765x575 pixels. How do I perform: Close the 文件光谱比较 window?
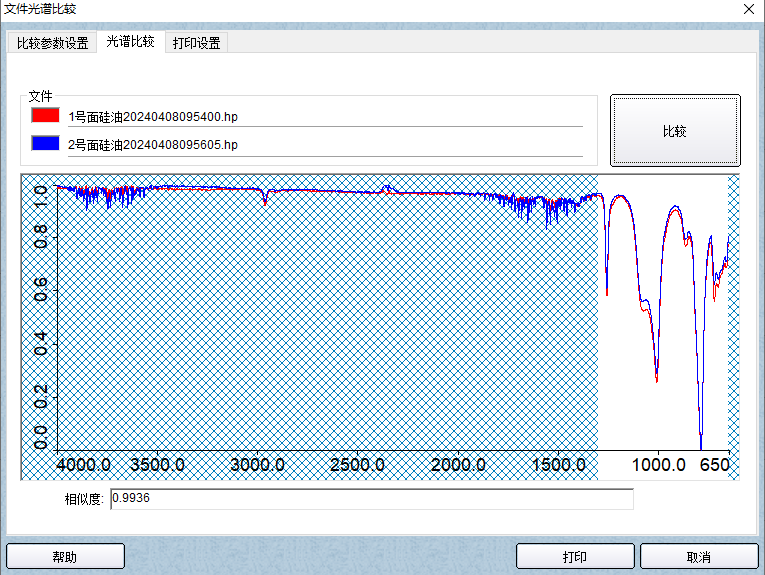(x=748, y=9)
